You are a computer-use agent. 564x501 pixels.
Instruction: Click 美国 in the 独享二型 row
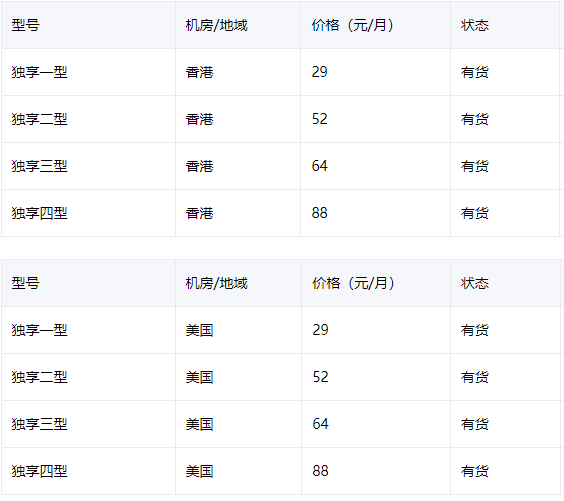tap(199, 377)
